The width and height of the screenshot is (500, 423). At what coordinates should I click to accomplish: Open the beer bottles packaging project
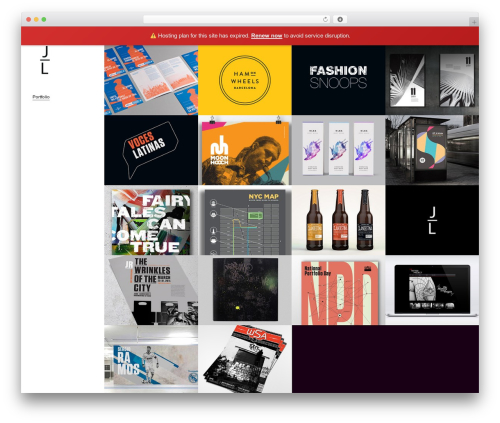[338, 220]
